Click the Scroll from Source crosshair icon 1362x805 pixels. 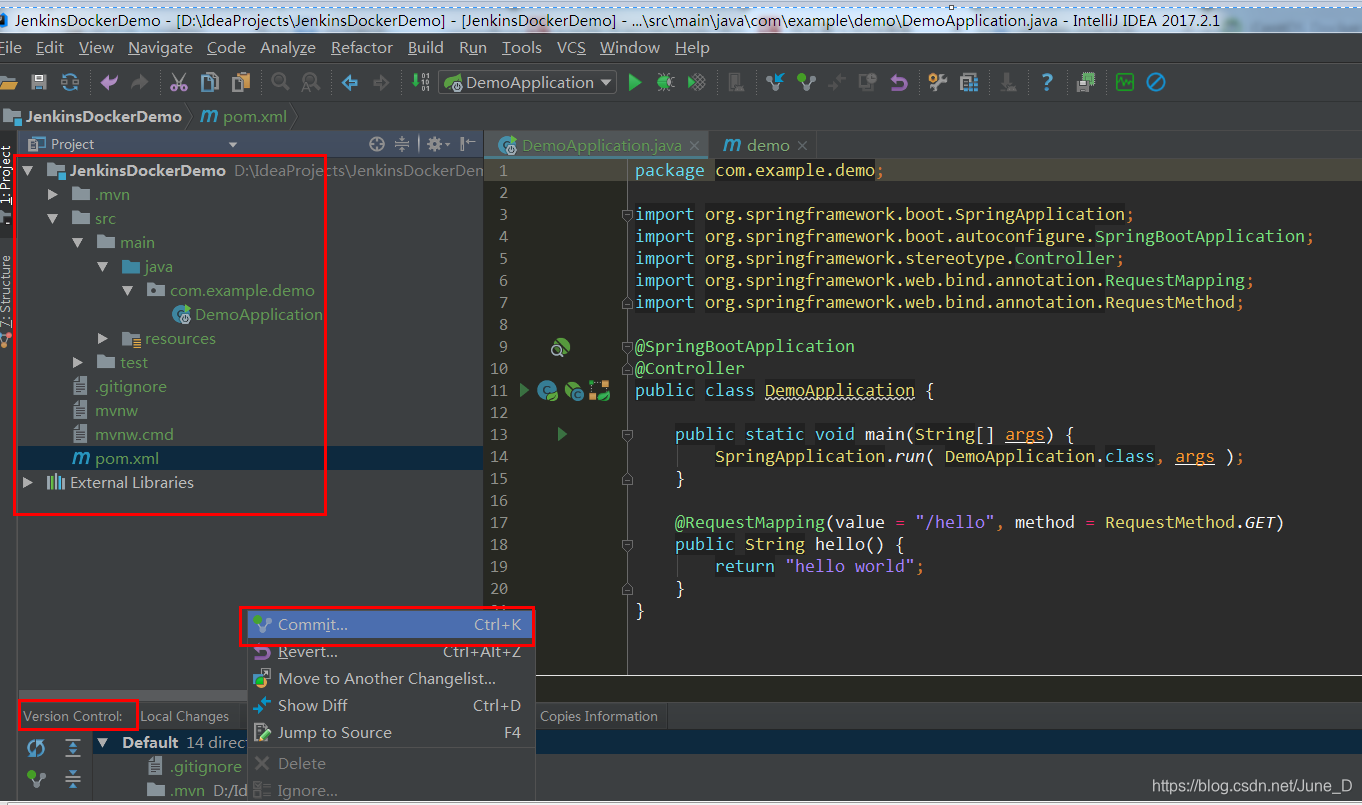pyautogui.click(x=377, y=144)
